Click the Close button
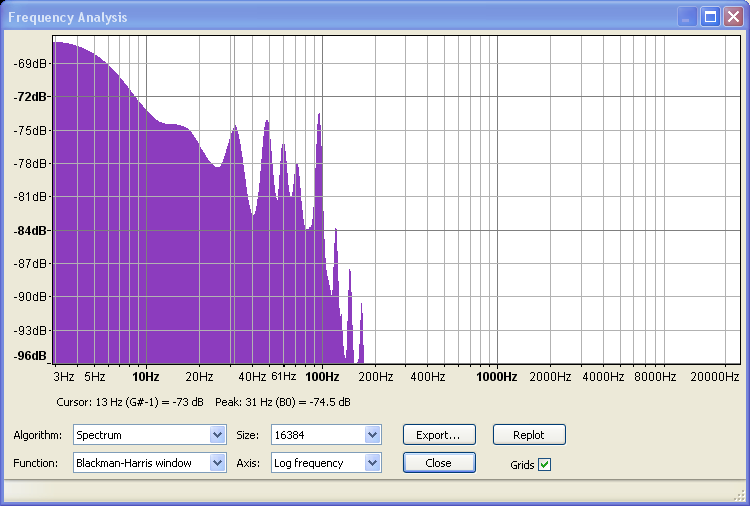This screenshot has height=506, width=750. pos(439,463)
